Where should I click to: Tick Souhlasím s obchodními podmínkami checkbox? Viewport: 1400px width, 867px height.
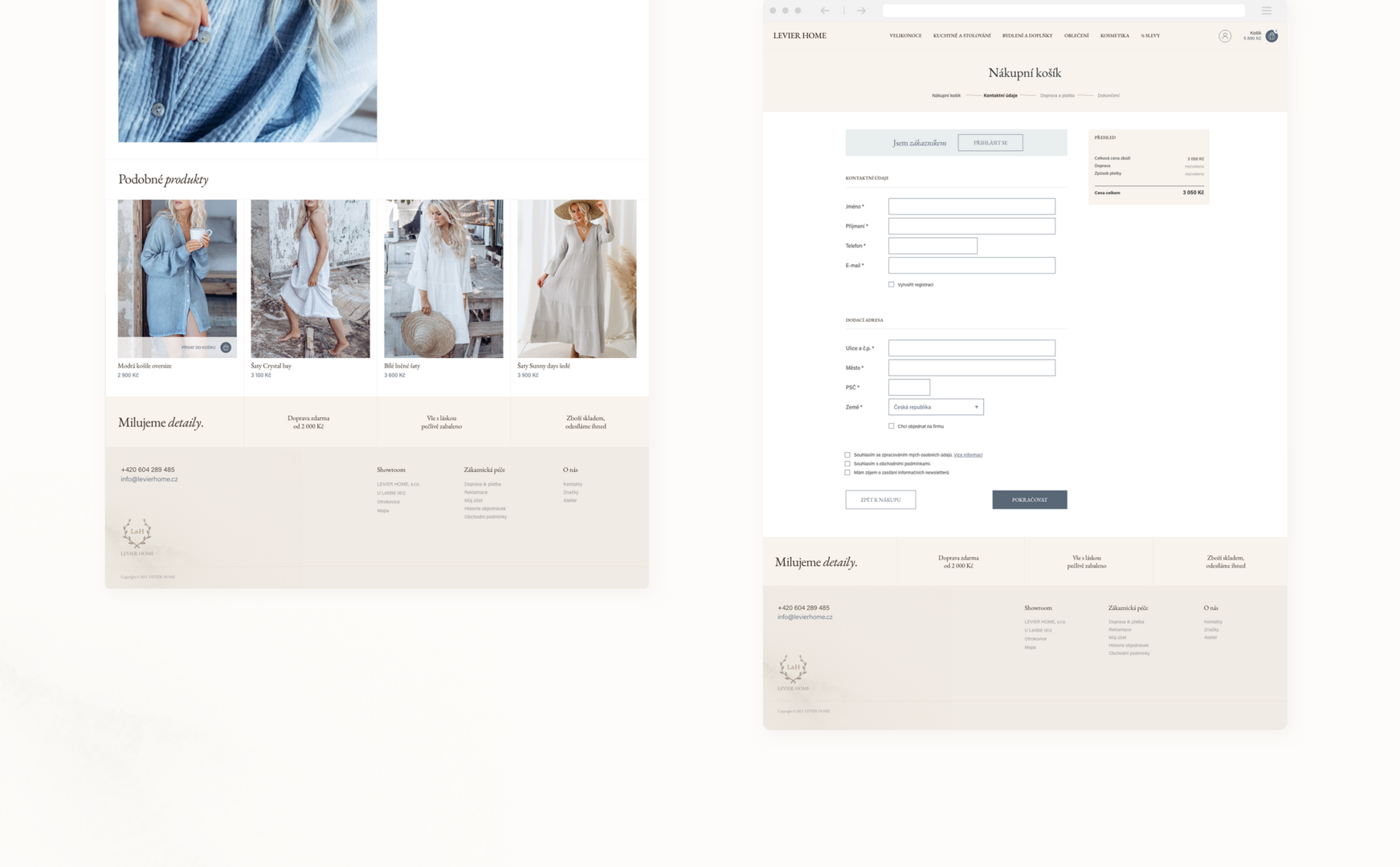pyautogui.click(x=847, y=464)
